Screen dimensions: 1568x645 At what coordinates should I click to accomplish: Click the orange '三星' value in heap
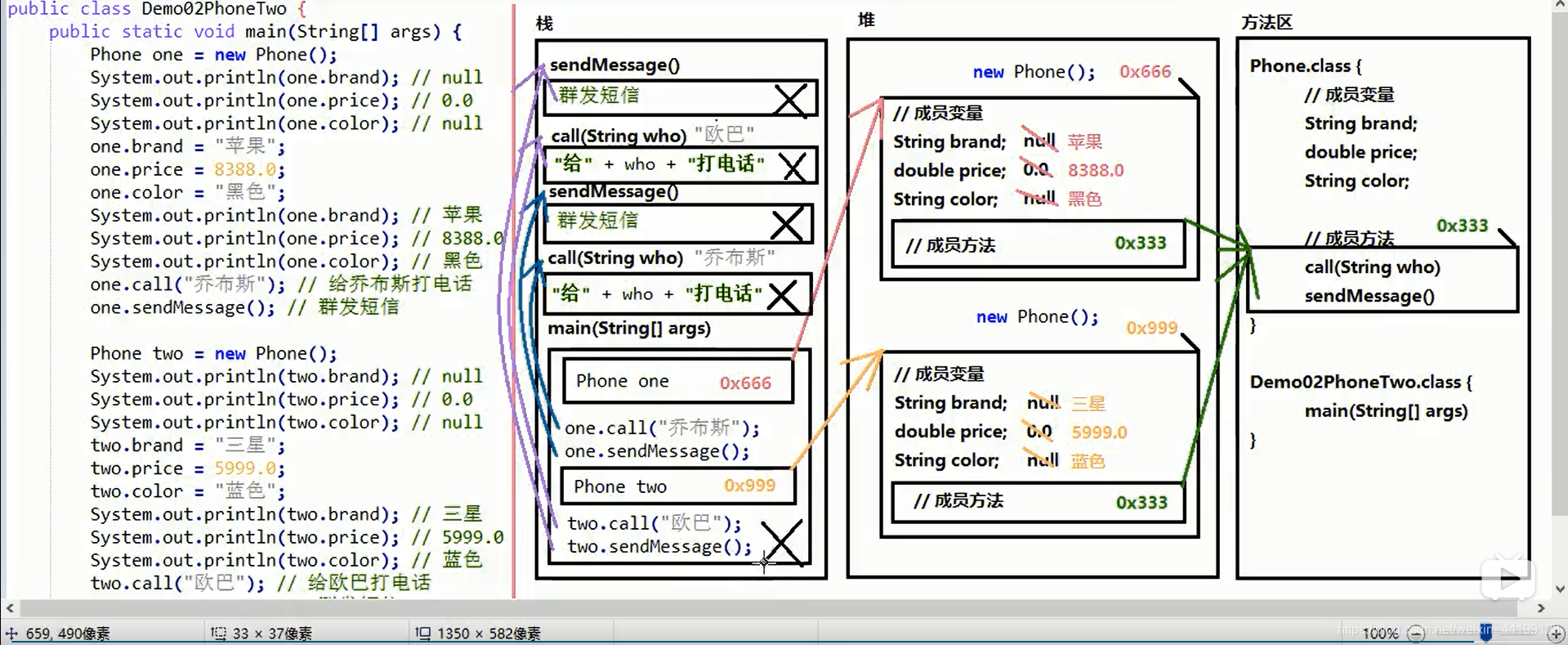coord(1088,403)
